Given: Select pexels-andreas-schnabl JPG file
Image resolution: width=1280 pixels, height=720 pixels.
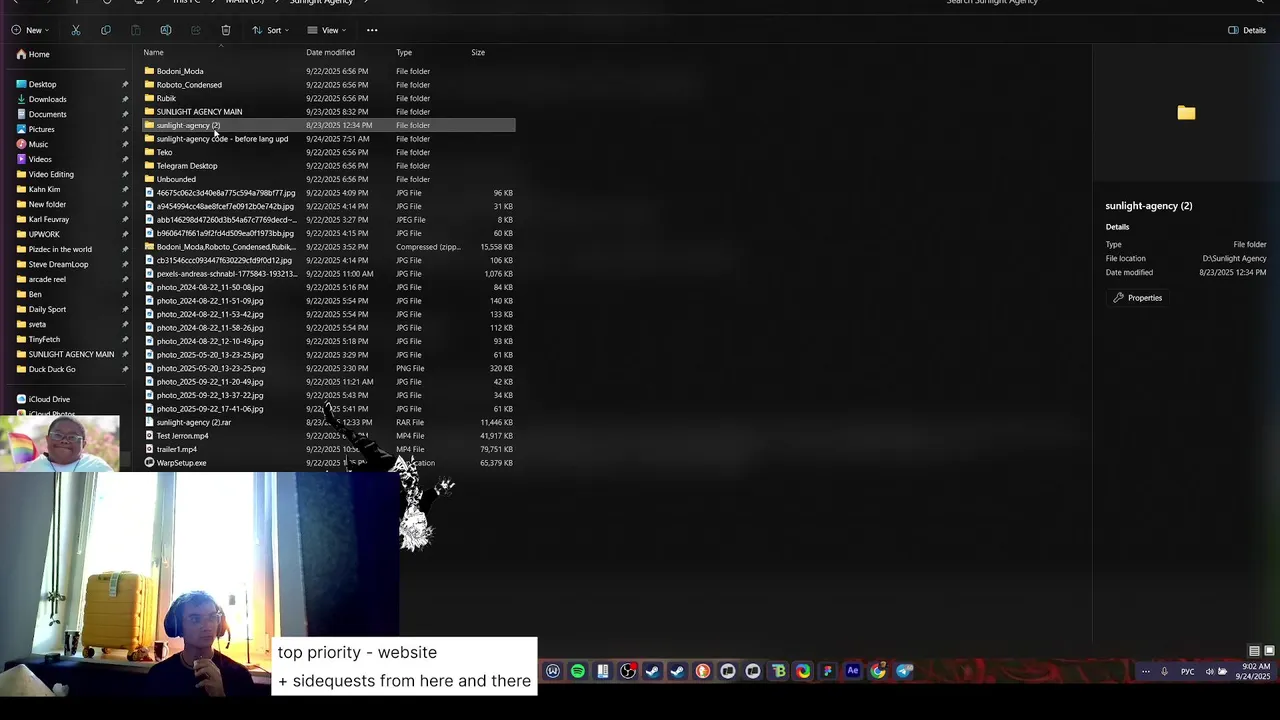Looking at the screenshot, I should (x=226, y=274).
